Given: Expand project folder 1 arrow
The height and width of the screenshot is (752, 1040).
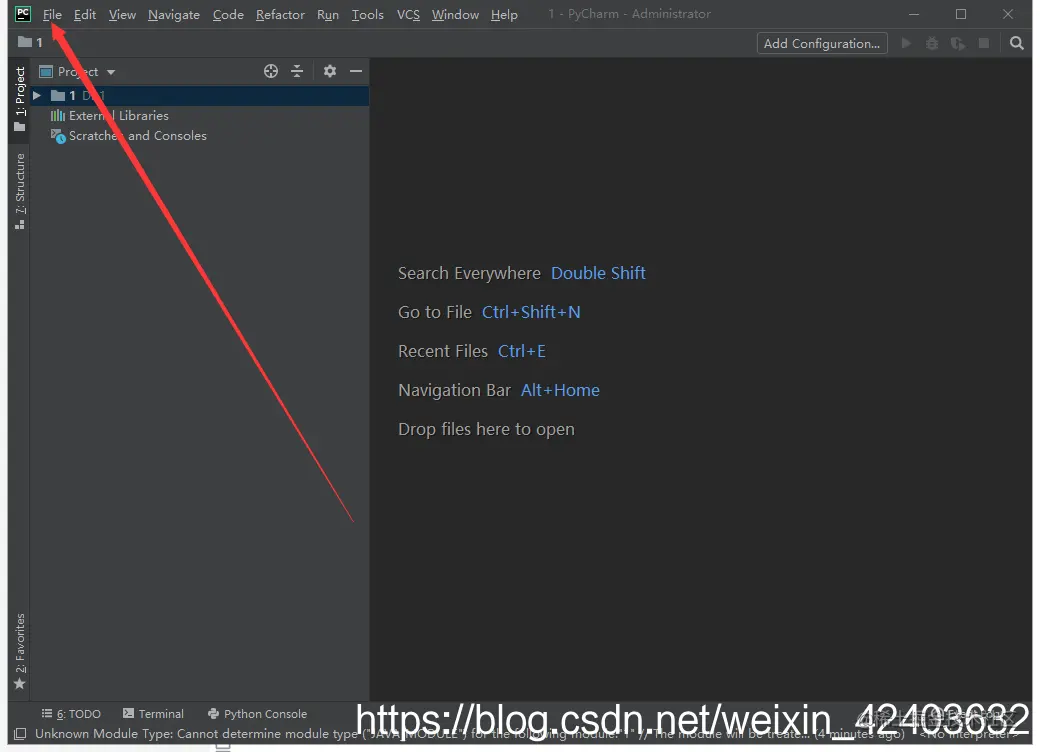Looking at the screenshot, I should (x=37, y=95).
